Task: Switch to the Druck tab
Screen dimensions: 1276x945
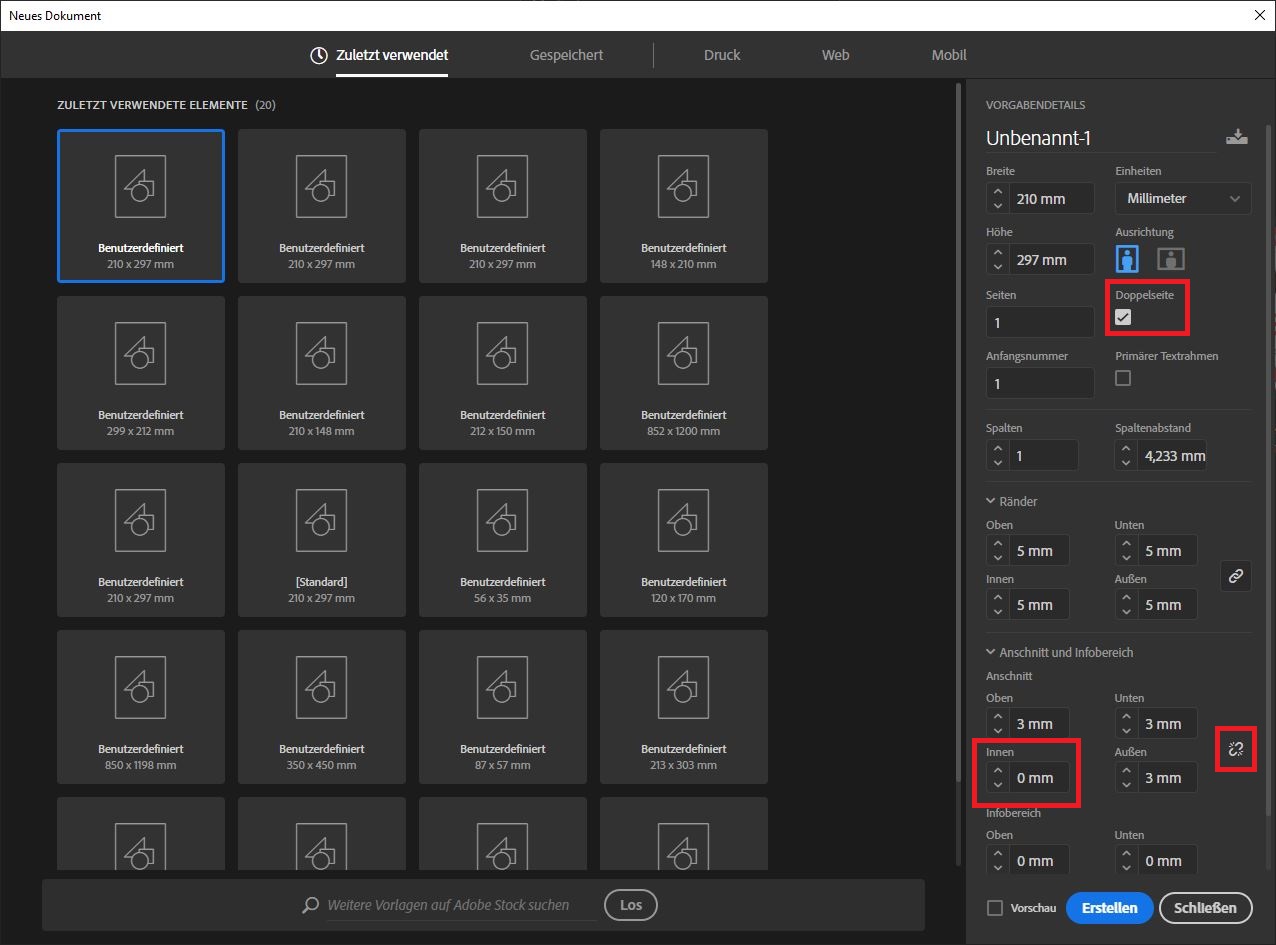Action: click(x=721, y=55)
